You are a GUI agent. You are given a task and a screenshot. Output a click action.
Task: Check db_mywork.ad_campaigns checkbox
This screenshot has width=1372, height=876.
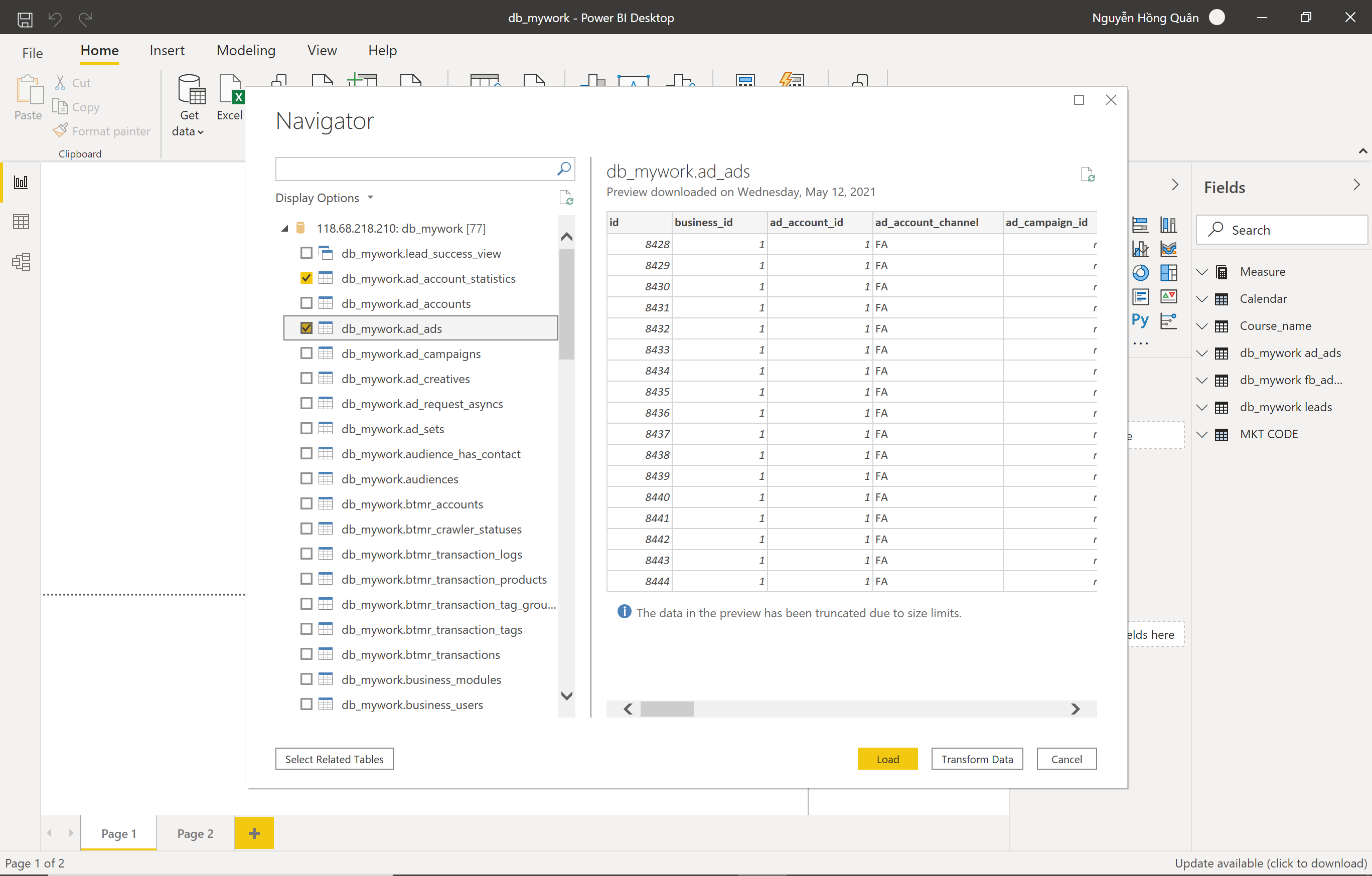pos(306,353)
